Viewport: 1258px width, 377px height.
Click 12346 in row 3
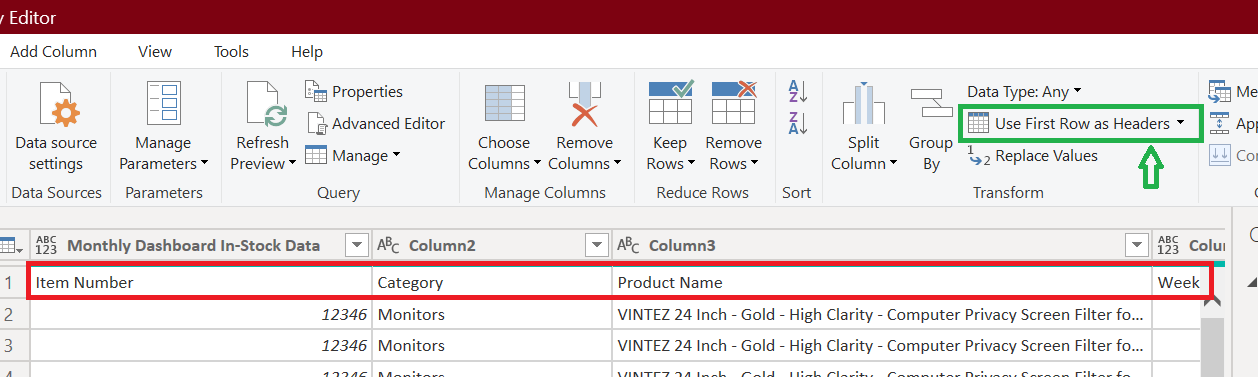pyautogui.click(x=200, y=346)
